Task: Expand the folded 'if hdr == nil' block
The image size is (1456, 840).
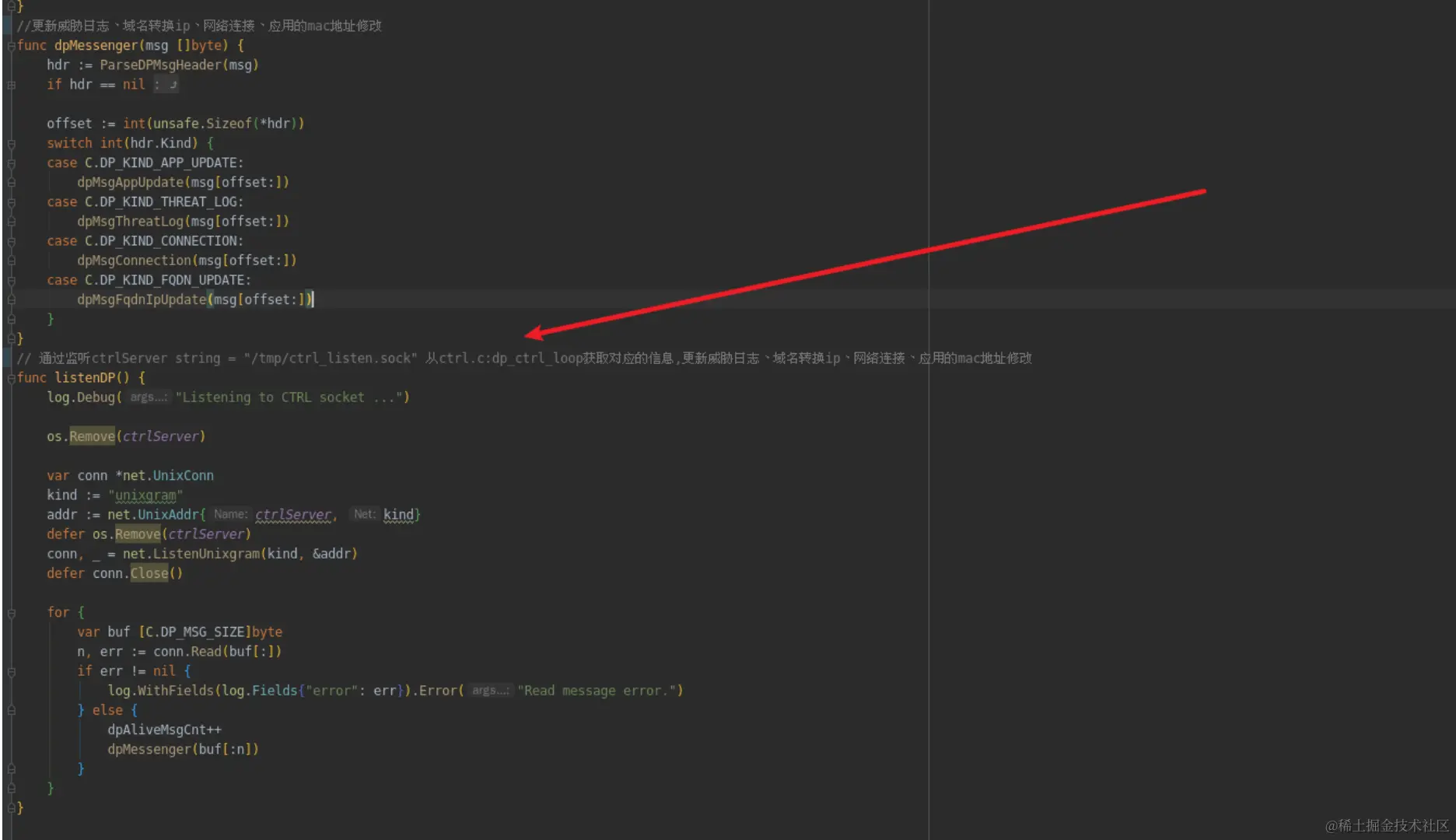Action: coord(11,85)
